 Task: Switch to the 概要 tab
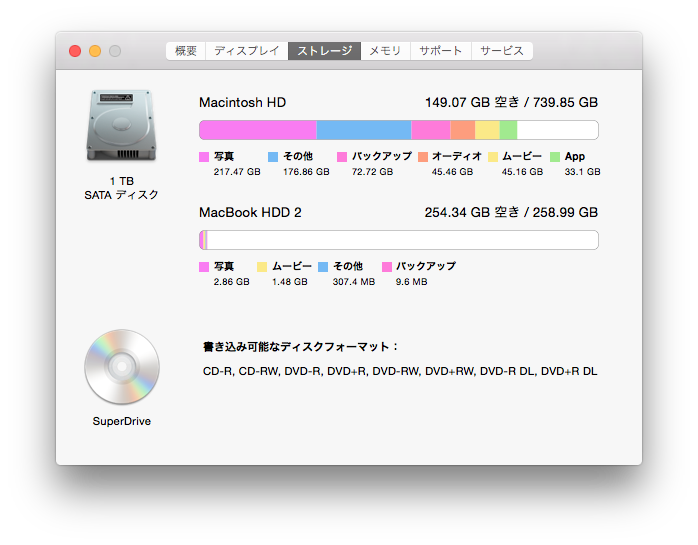point(186,51)
